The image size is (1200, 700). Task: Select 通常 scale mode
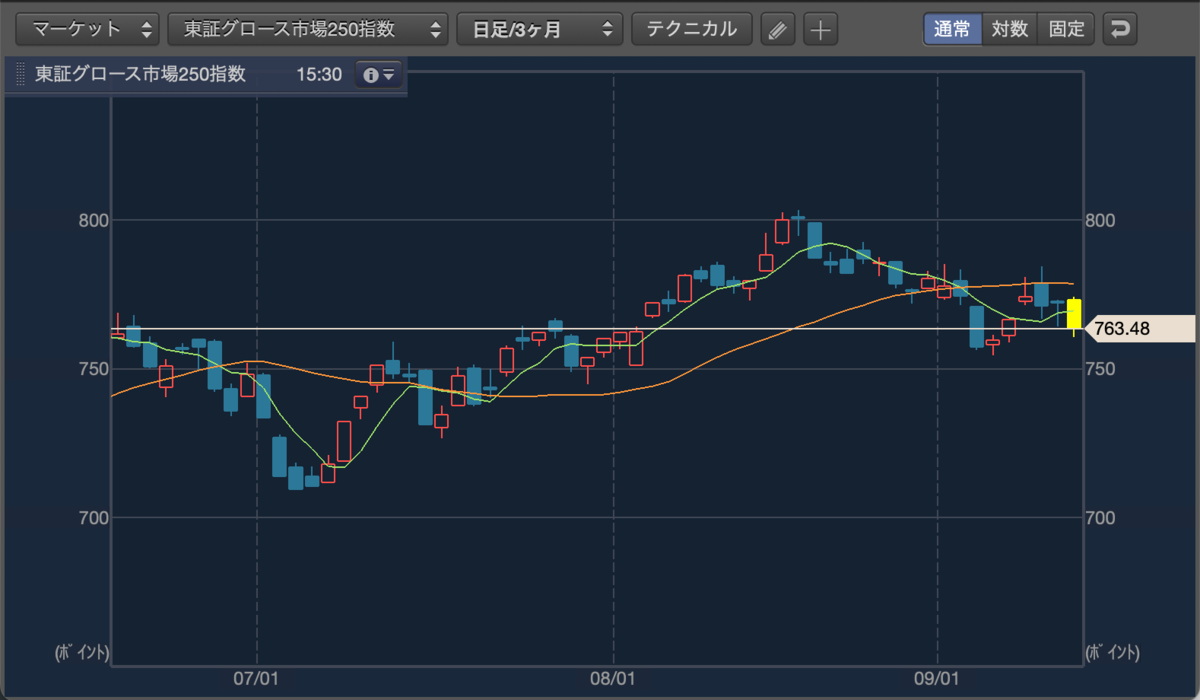pyautogui.click(x=952, y=29)
